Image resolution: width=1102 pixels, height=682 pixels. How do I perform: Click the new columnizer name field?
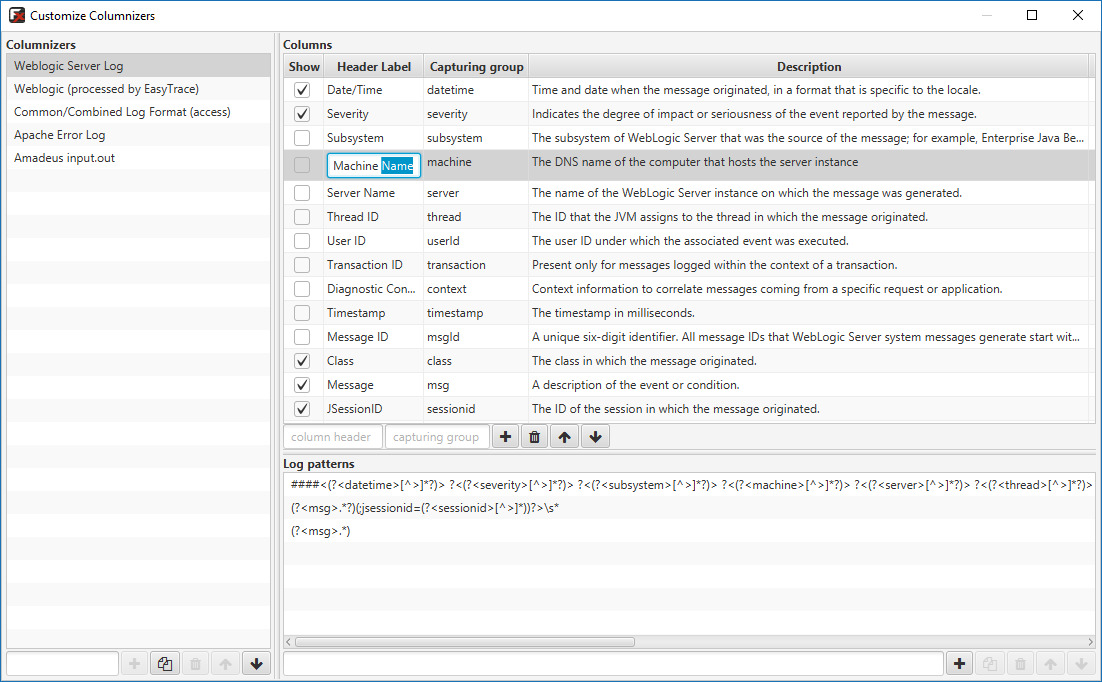[63, 663]
